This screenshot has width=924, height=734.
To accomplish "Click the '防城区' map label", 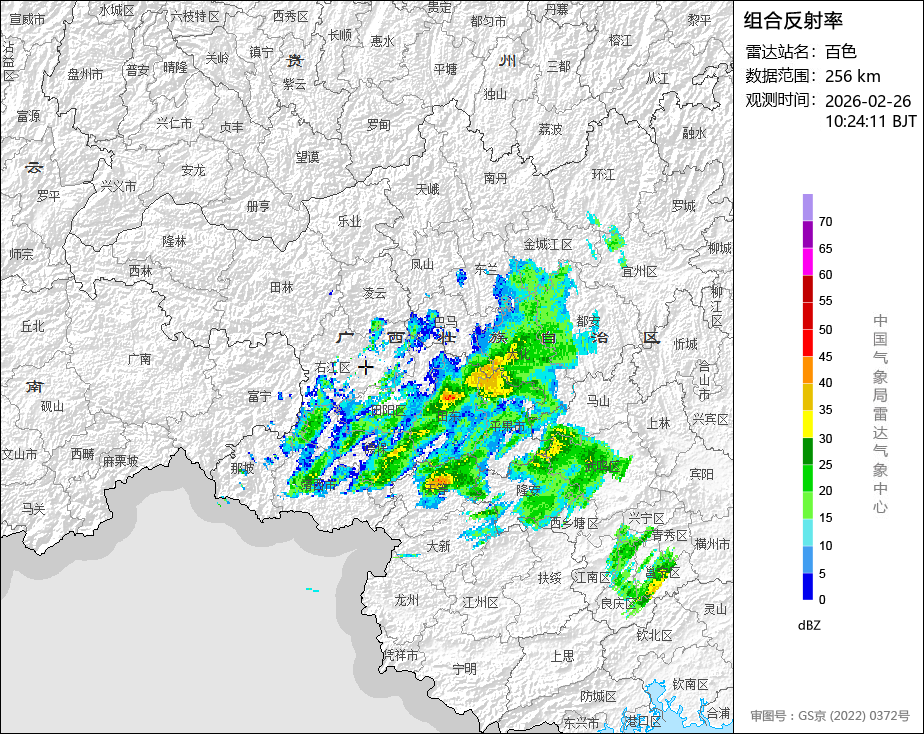I will click(598, 696).
